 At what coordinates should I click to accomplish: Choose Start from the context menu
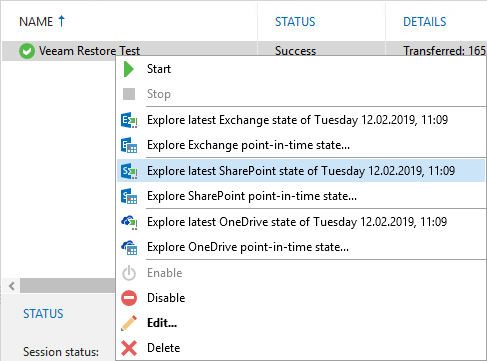pos(301,69)
